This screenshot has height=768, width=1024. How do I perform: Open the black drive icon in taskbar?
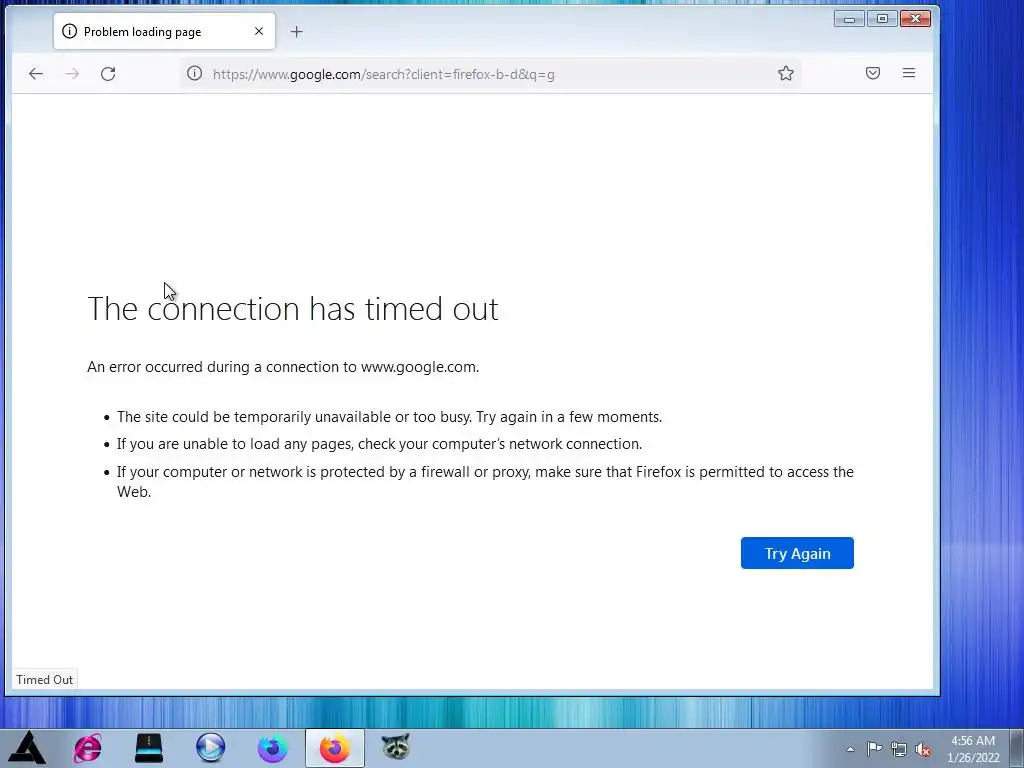click(149, 748)
